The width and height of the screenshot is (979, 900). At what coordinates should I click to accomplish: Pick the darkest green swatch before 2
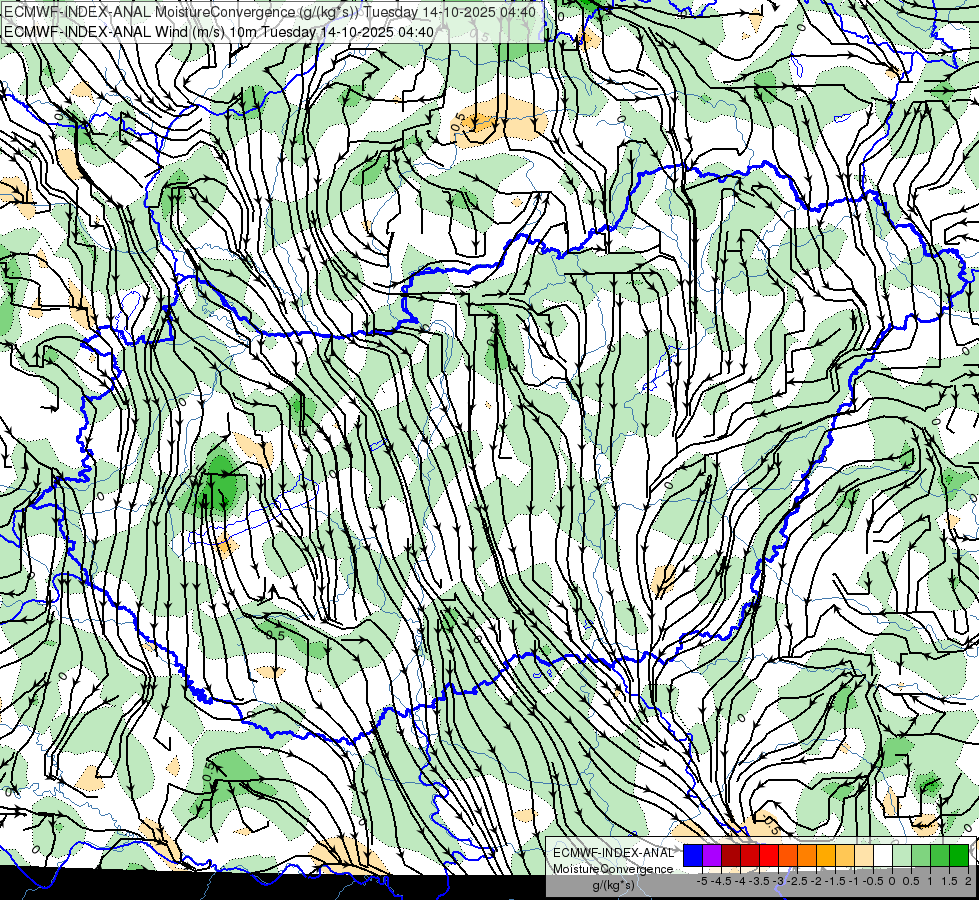click(959, 855)
